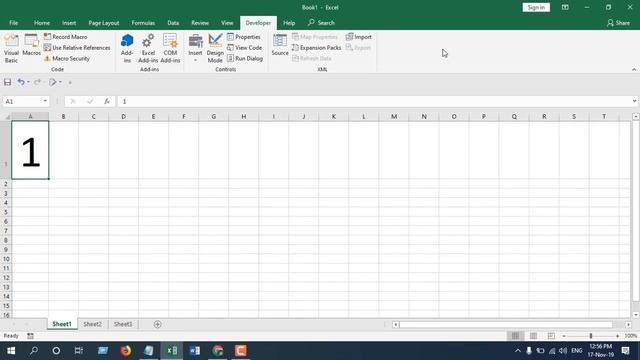Open the taskbar Task View
The height and width of the screenshot is (360, 640).
point(79,351)
